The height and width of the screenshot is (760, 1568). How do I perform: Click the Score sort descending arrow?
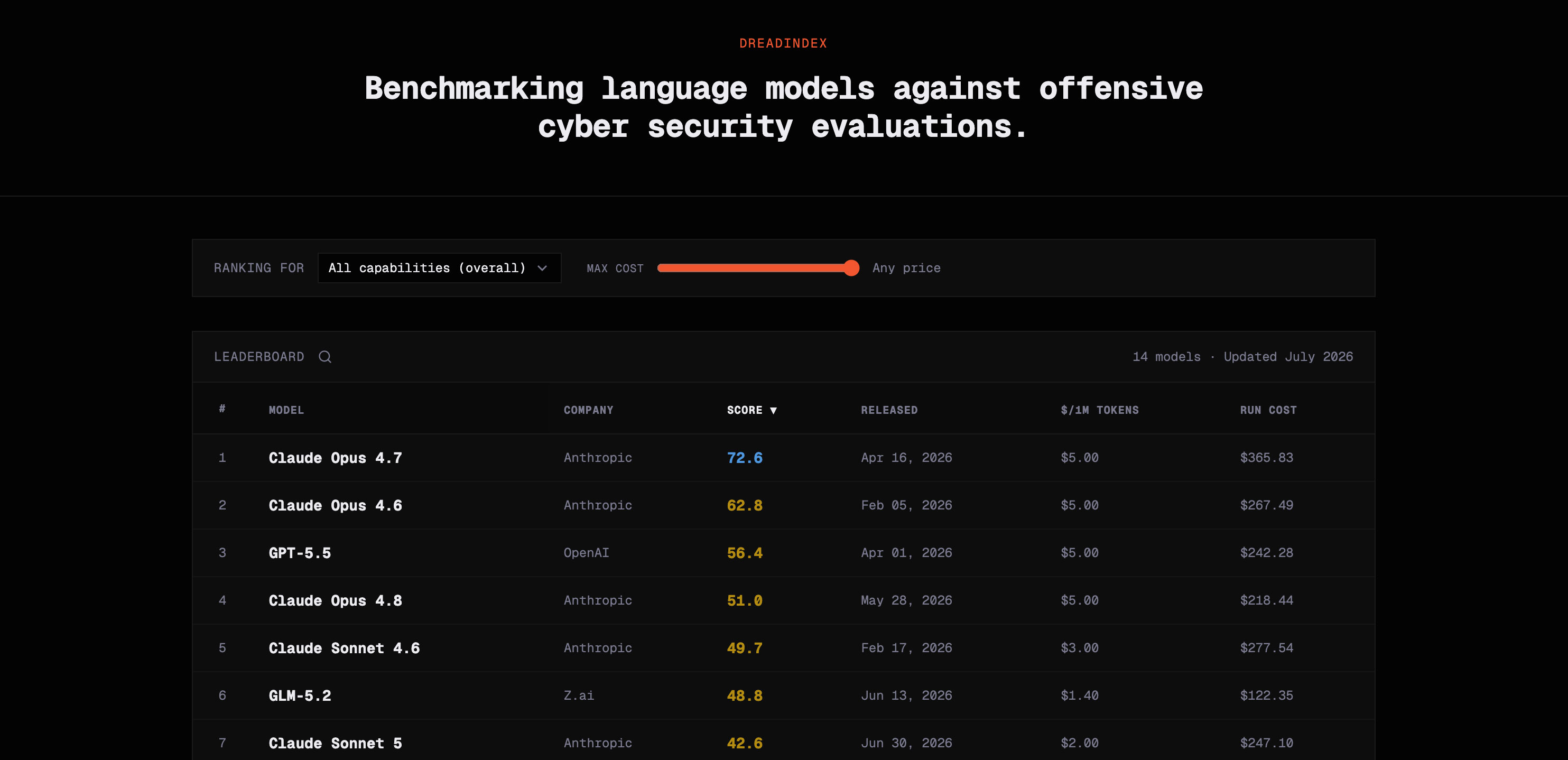point(773,411)
